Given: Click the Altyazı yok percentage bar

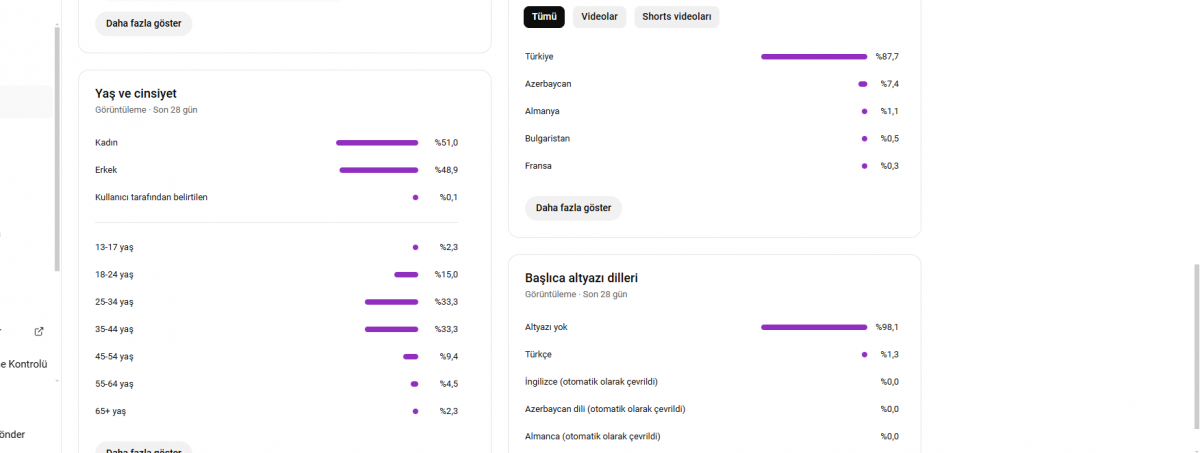Looking at the screenshot, I should pyautogui.click(x=814, y=327).
